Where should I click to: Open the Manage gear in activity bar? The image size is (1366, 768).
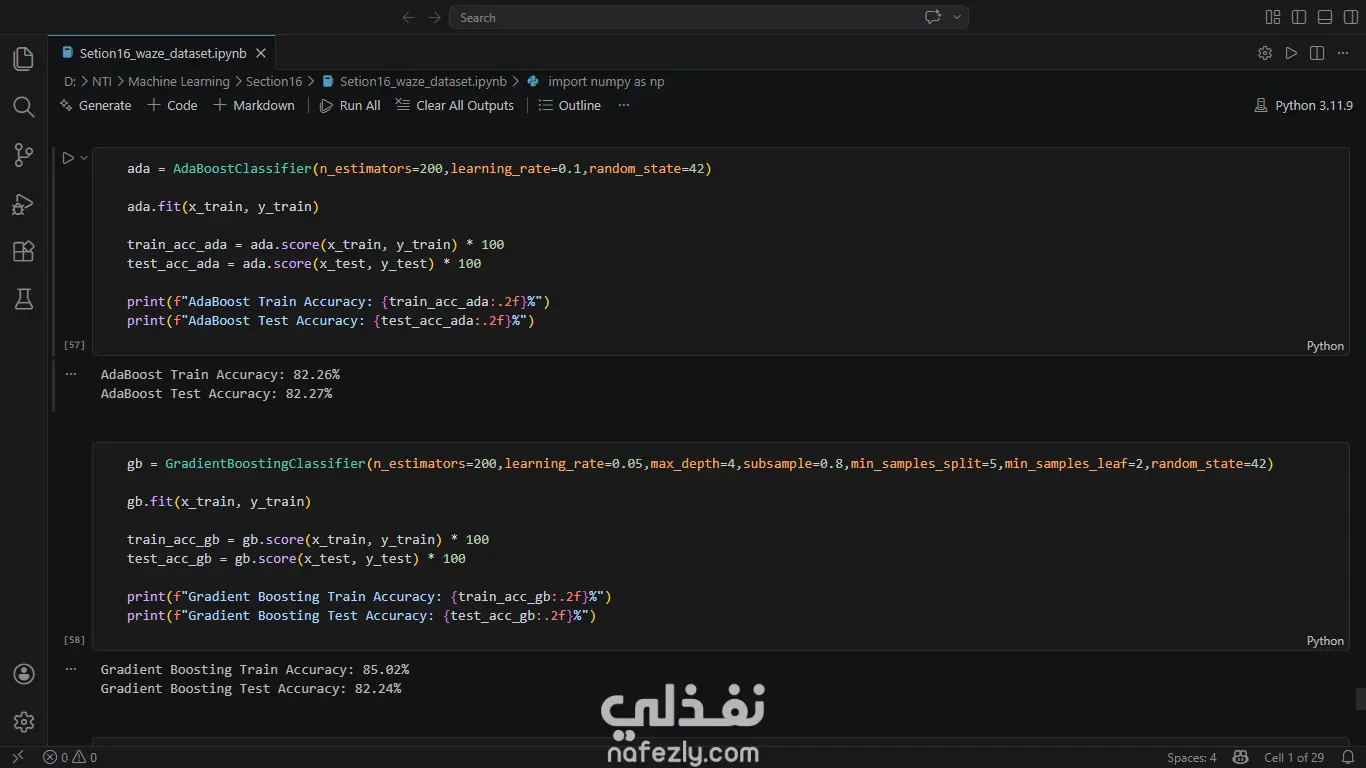coord(24,722)
